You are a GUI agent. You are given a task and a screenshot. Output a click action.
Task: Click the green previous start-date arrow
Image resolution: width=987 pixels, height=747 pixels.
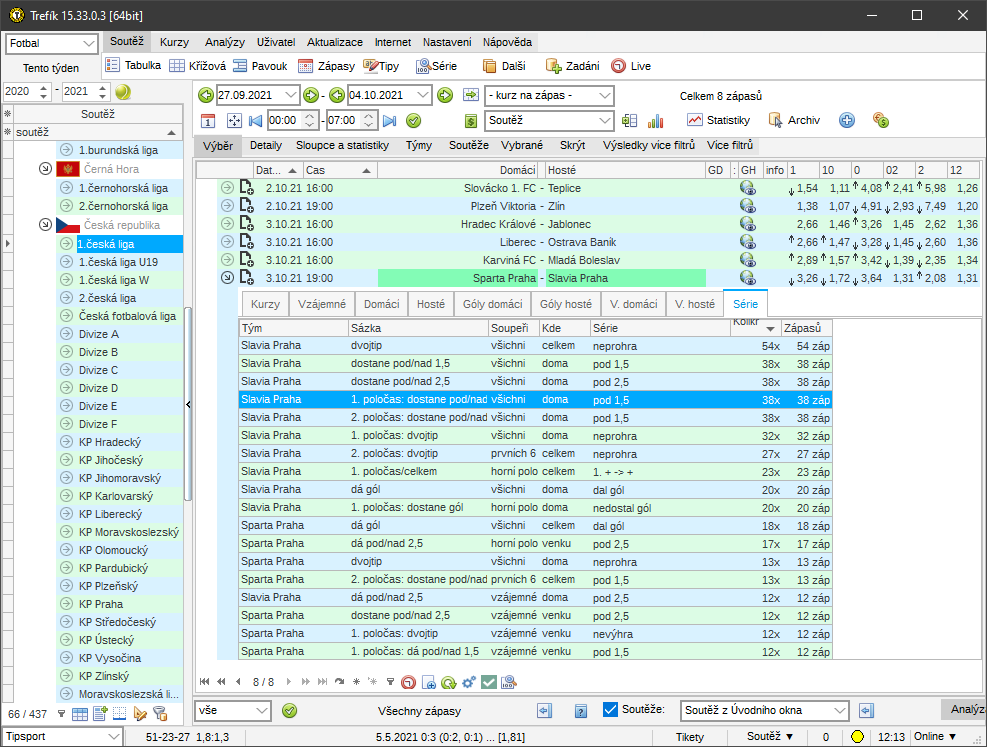pyautogui.click(x=206, y=95)
